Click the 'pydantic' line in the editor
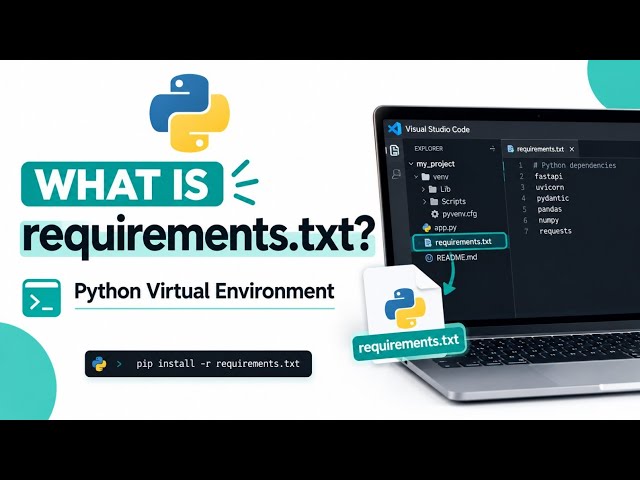The image size is (640, 480). (x=553, y=198)
